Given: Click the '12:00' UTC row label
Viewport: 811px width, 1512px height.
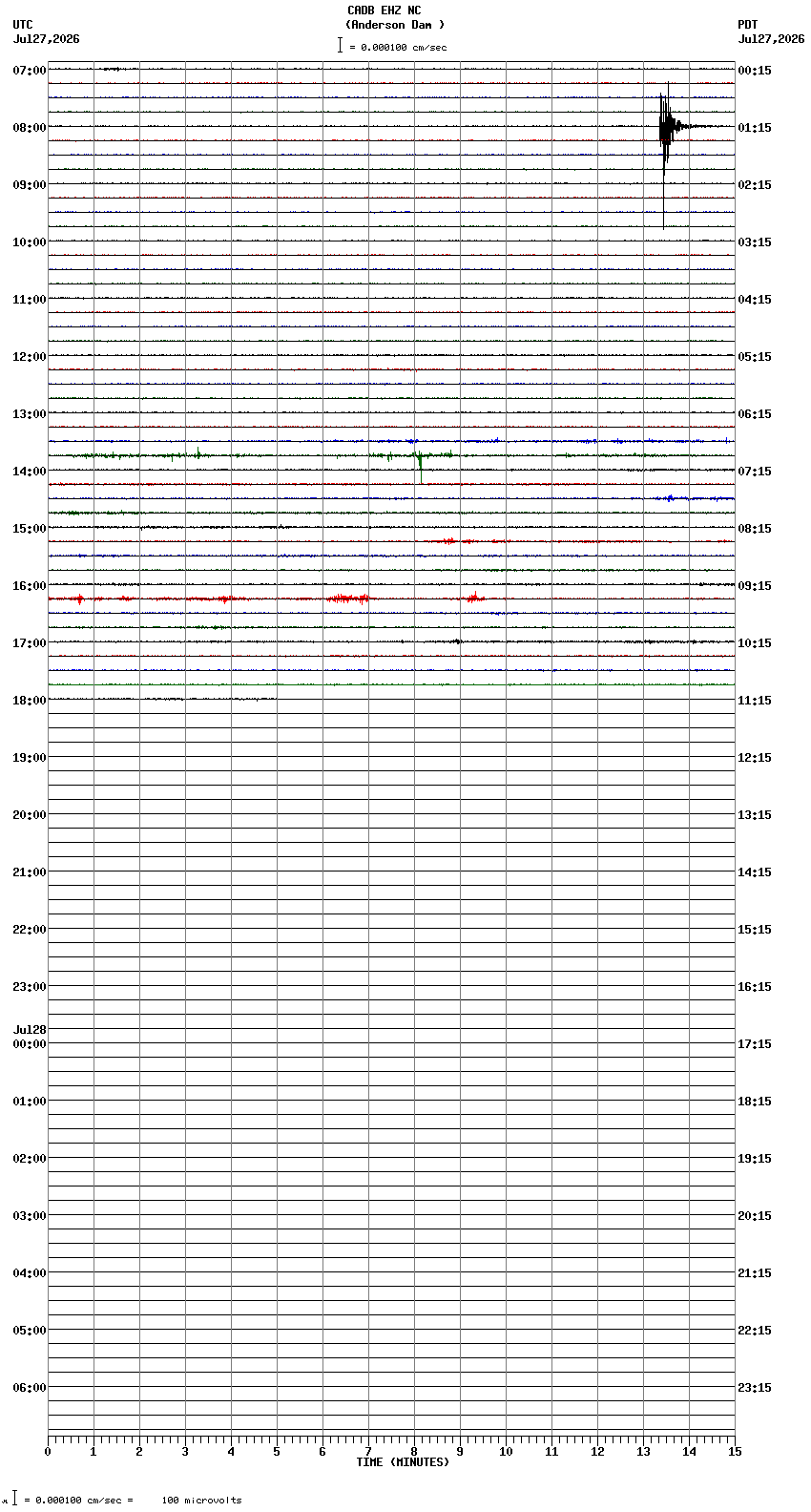Looking at the screenshot, I should [30, 357].
